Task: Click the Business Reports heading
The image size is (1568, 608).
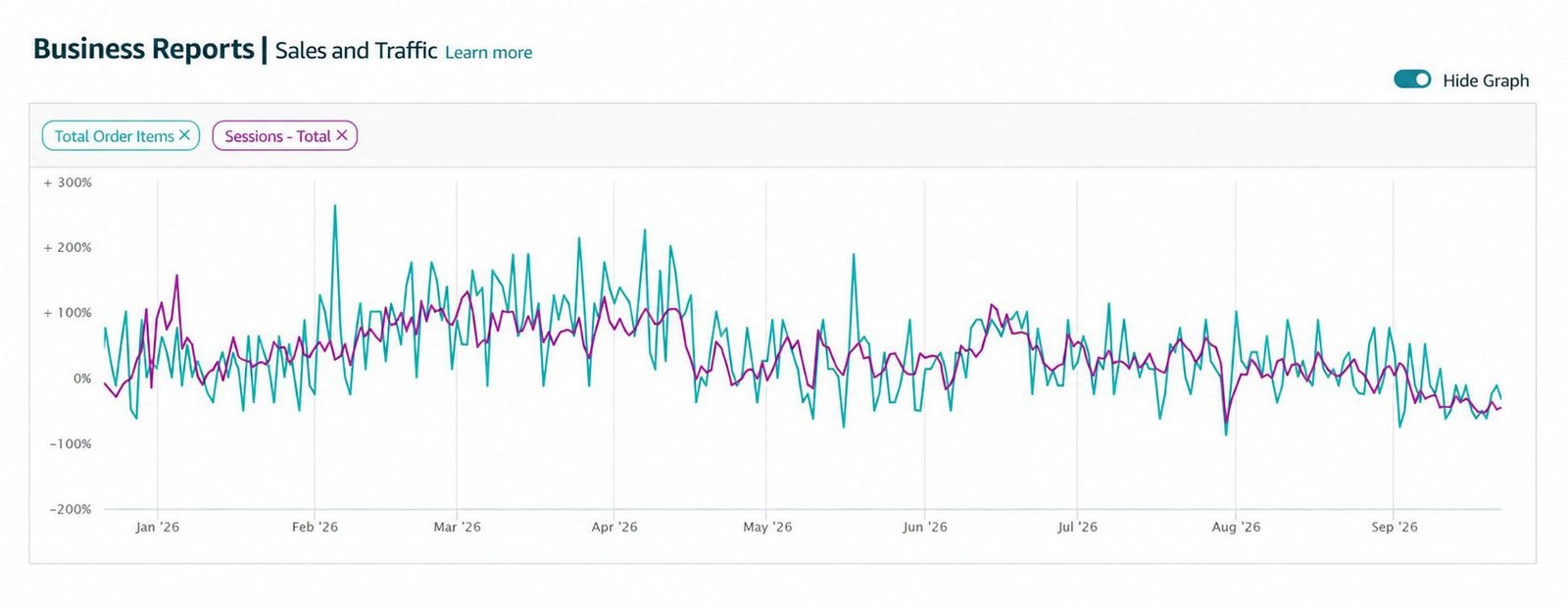Action: 144,49
